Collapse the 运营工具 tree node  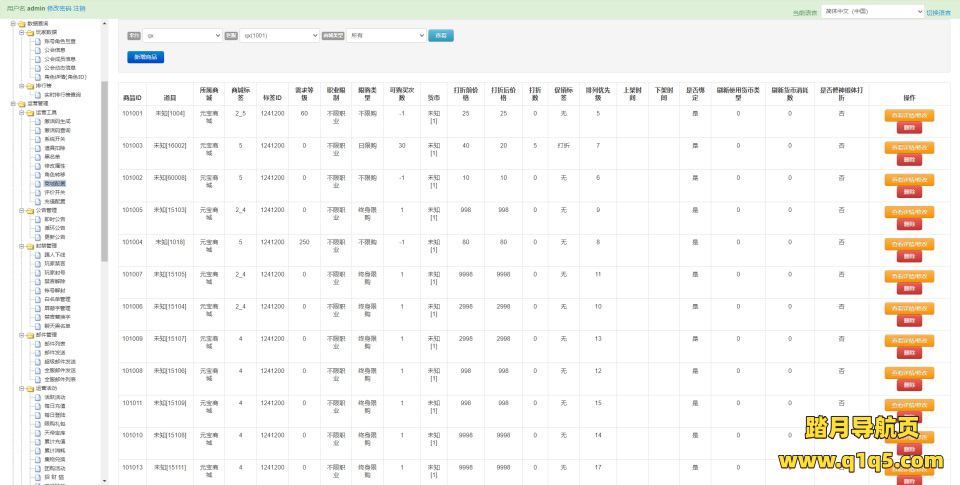[x=22, y=112]
